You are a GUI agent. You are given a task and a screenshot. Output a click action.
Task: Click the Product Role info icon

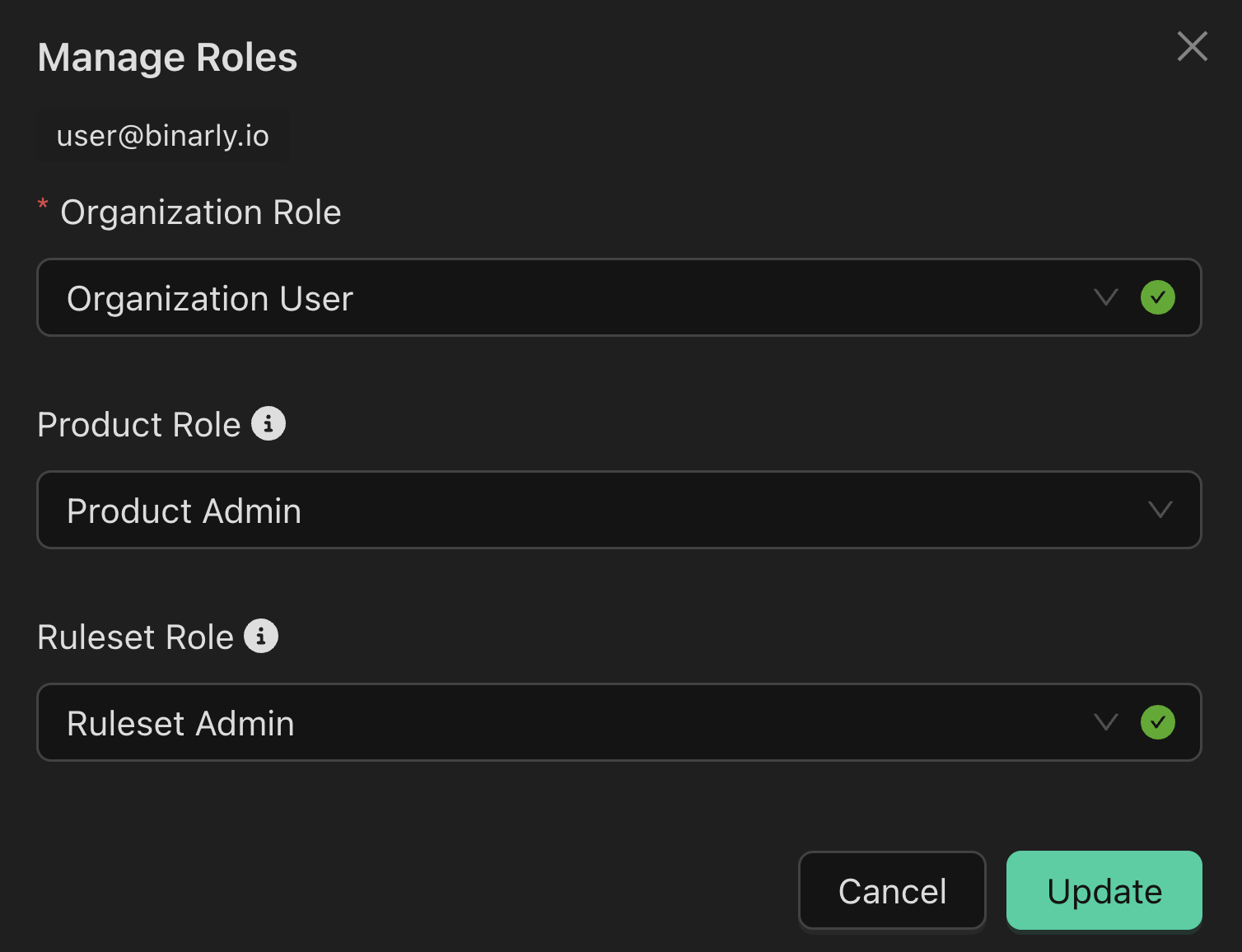pyautogui.click(x=268, y=424)
